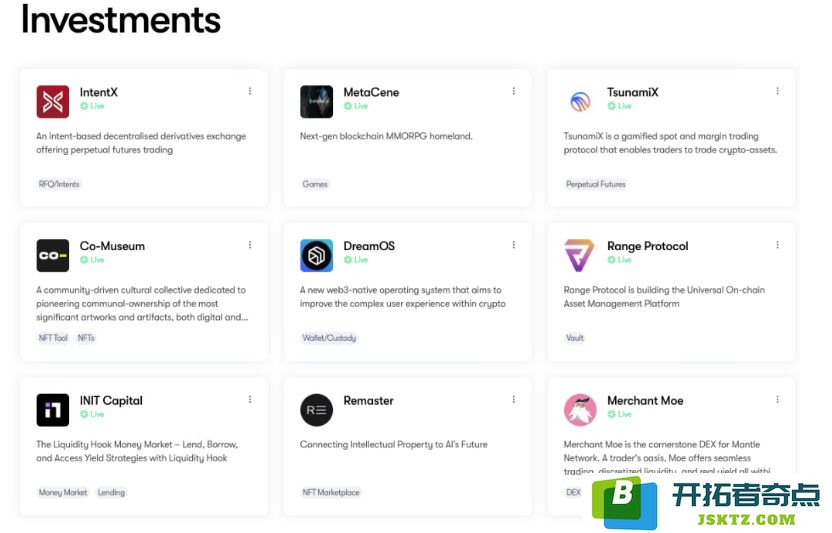Viewport: 832px width, 533px height.
Task: Click the Merchant Moe pink avatar icon
Action: coord(580,410)
